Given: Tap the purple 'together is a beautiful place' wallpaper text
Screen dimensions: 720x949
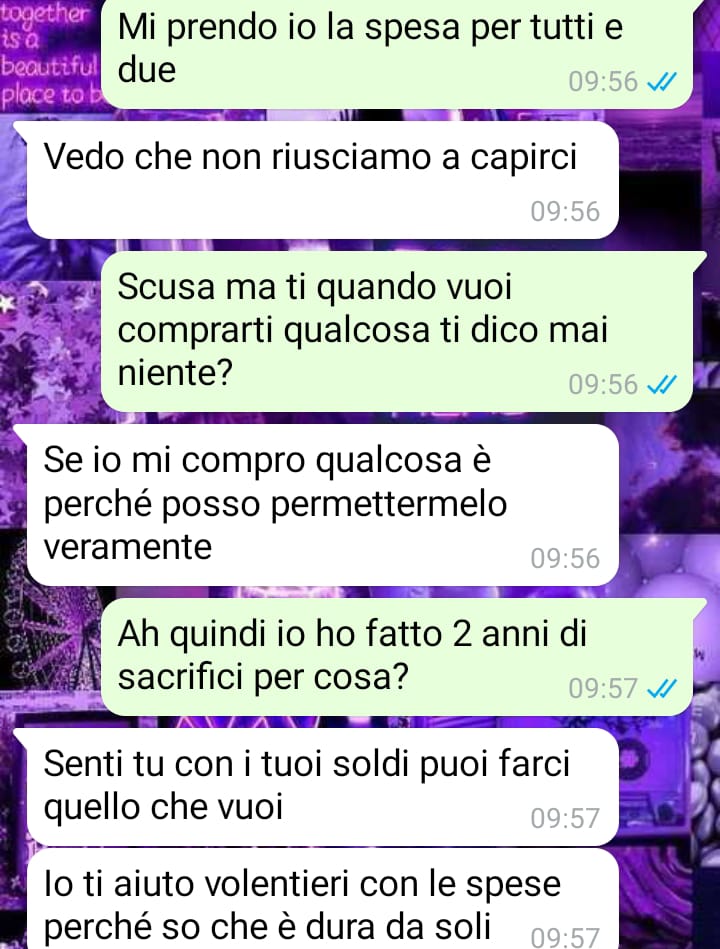Looking at the screenshot, I should point(48,56).
